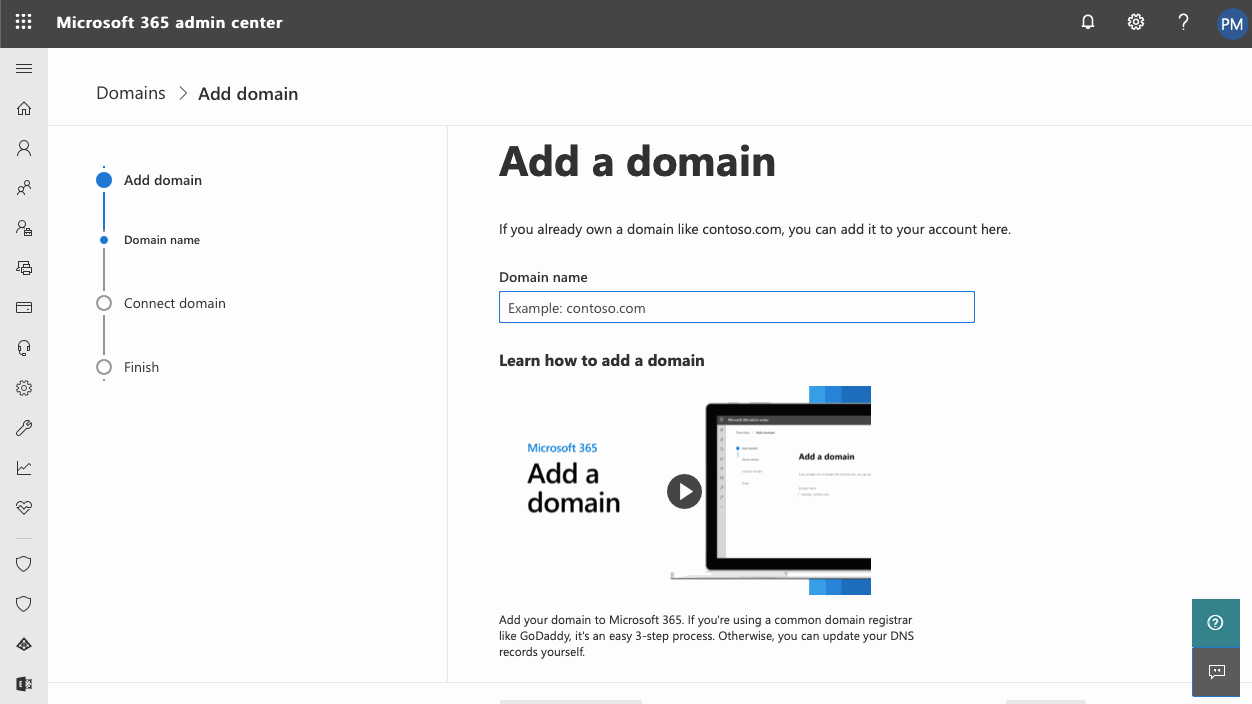Open Resources printer icon in sidebar

[x=24, y=268]
